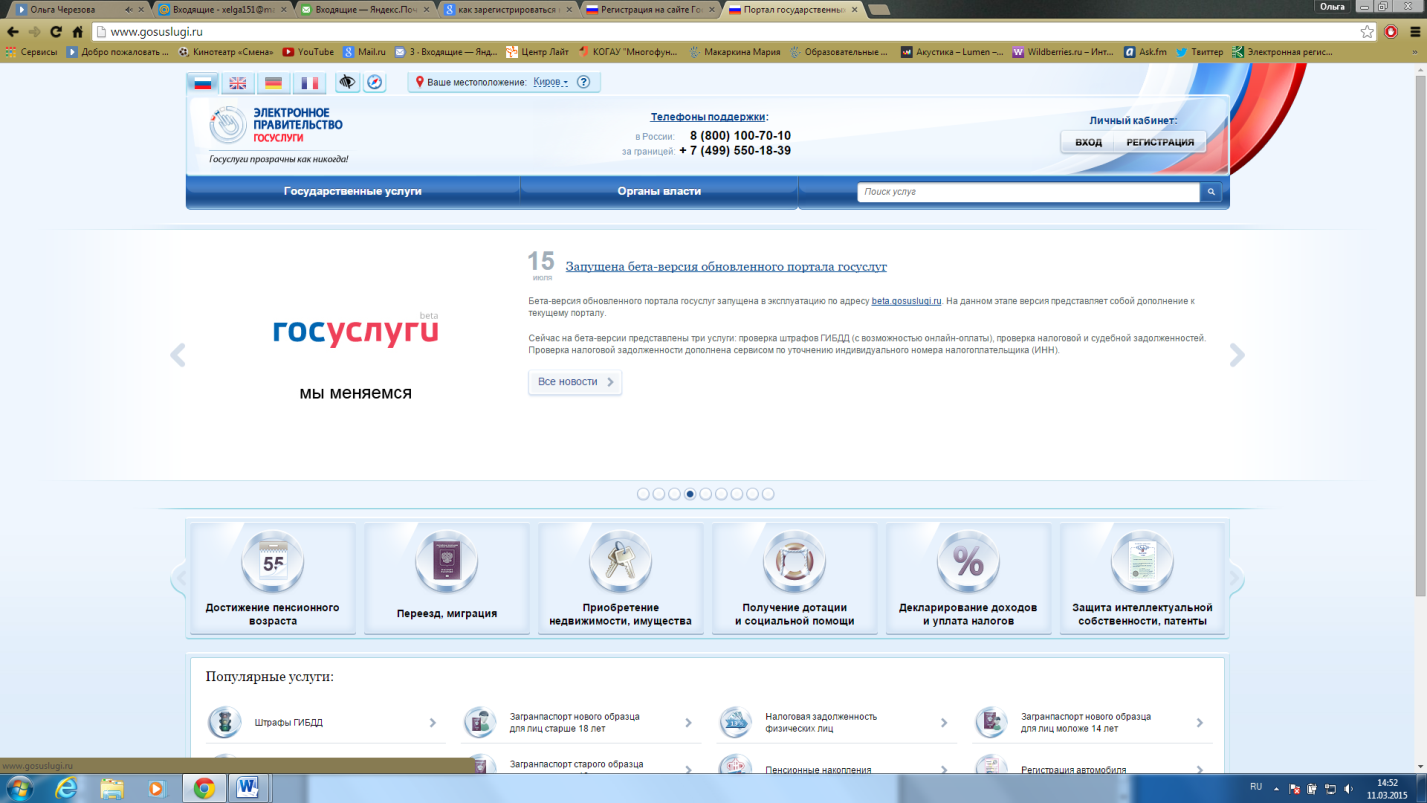The height and width of the screenshot is (803, 1427).
Task: Open the Киров location dropdown
Action: click(x=550, y=82)
